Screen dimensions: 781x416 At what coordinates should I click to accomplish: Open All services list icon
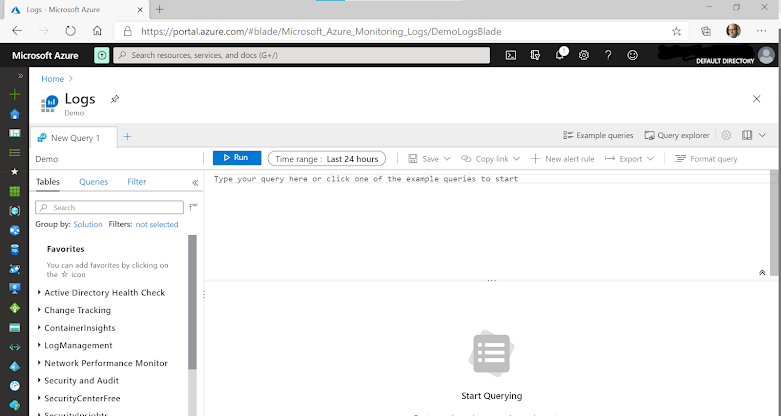click(x=14, y=152)
